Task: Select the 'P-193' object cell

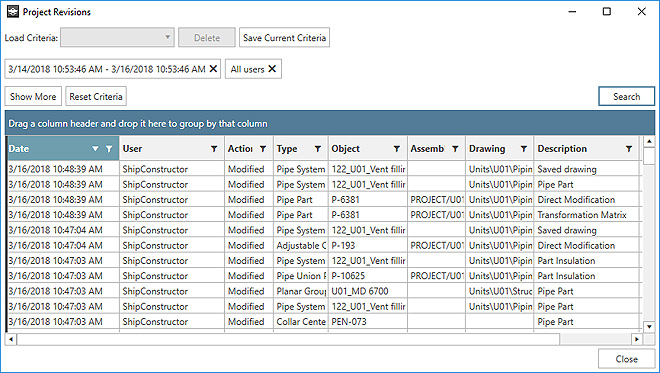Action: pos(367,245)
